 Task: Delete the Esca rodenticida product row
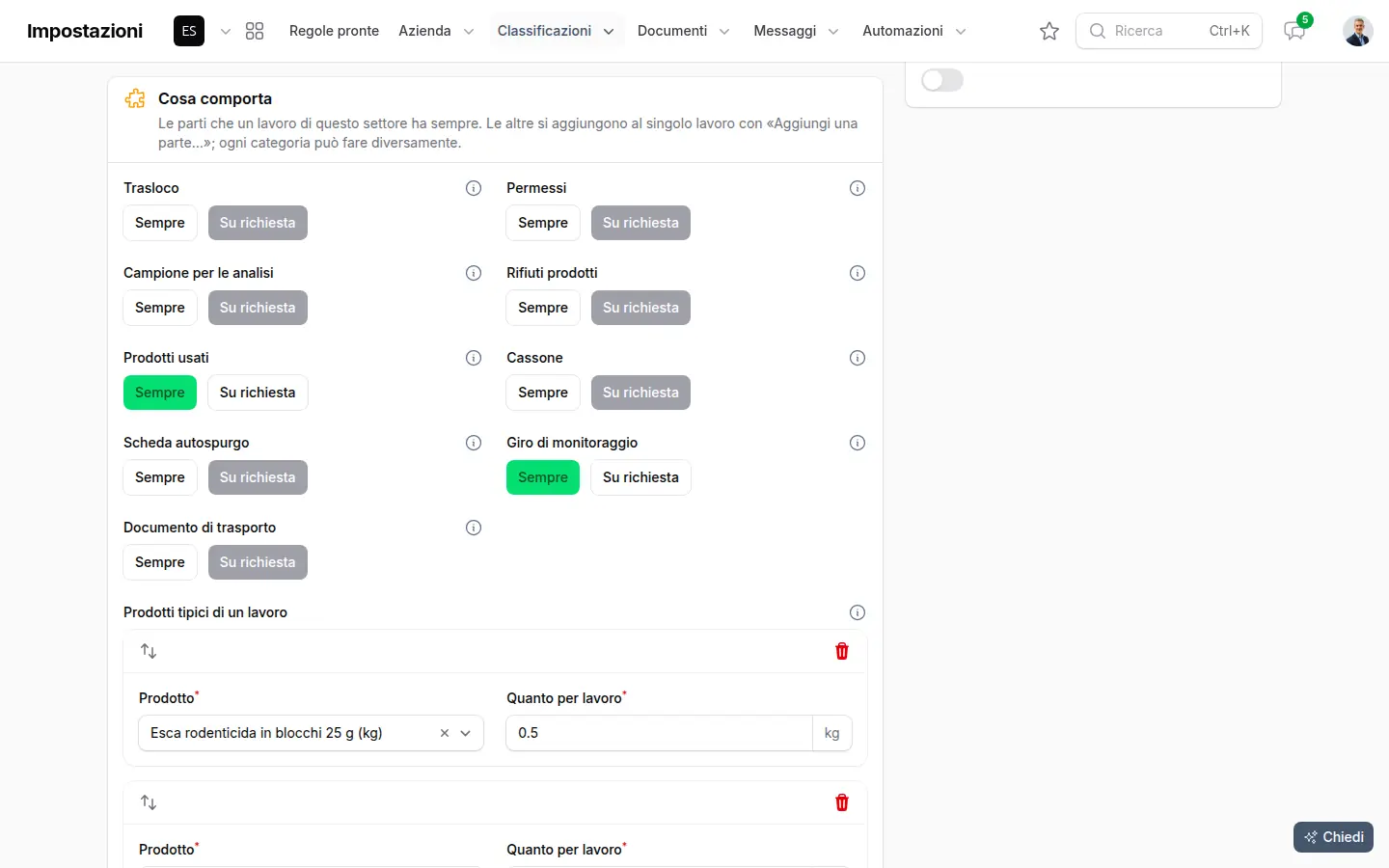842,651
